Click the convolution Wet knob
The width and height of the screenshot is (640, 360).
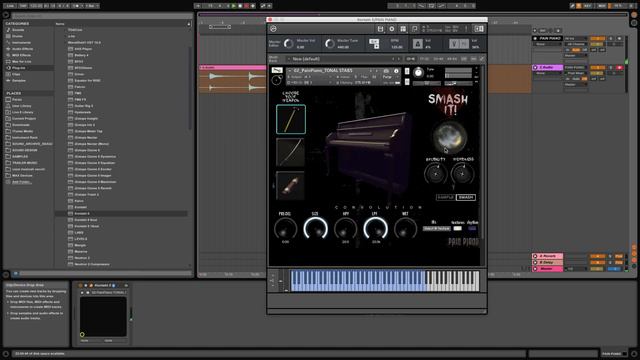(405, 229)
